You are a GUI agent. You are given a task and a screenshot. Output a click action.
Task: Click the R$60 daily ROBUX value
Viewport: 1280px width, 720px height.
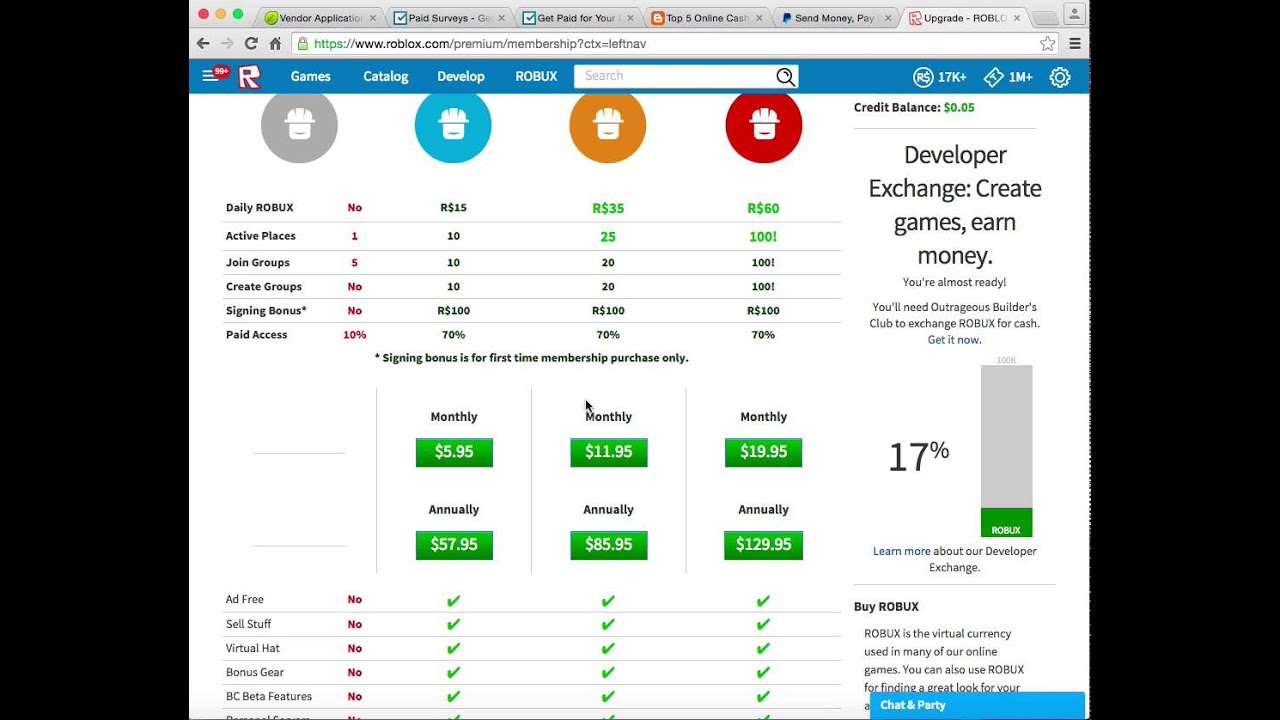coord(763,208)
